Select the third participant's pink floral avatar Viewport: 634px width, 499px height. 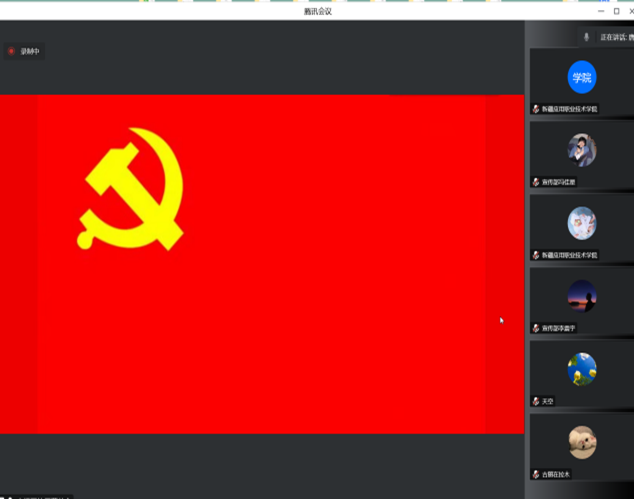click(582, 223)
